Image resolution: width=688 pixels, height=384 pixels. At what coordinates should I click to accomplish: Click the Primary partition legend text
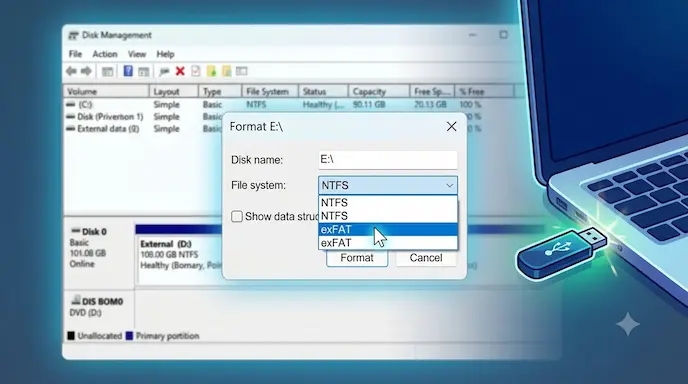pos(168,336)
